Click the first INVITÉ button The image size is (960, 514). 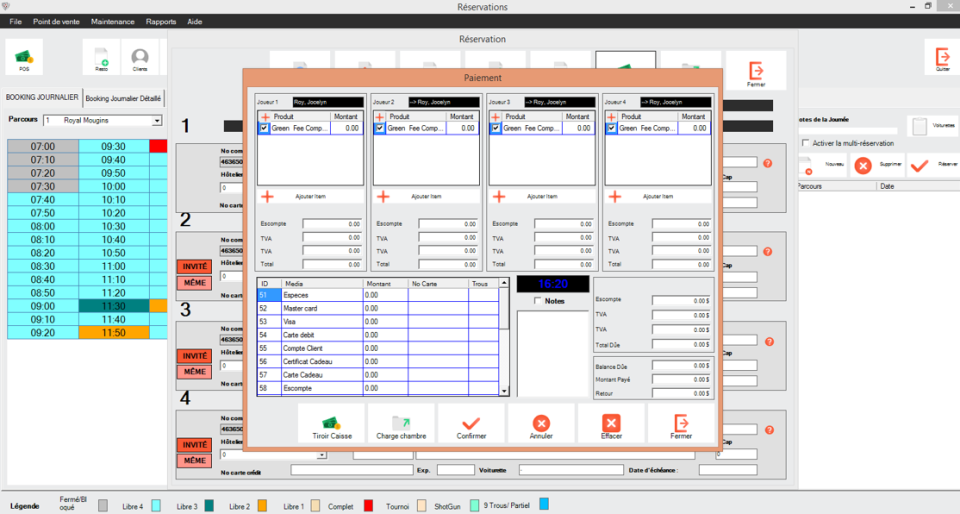[194, 267]
